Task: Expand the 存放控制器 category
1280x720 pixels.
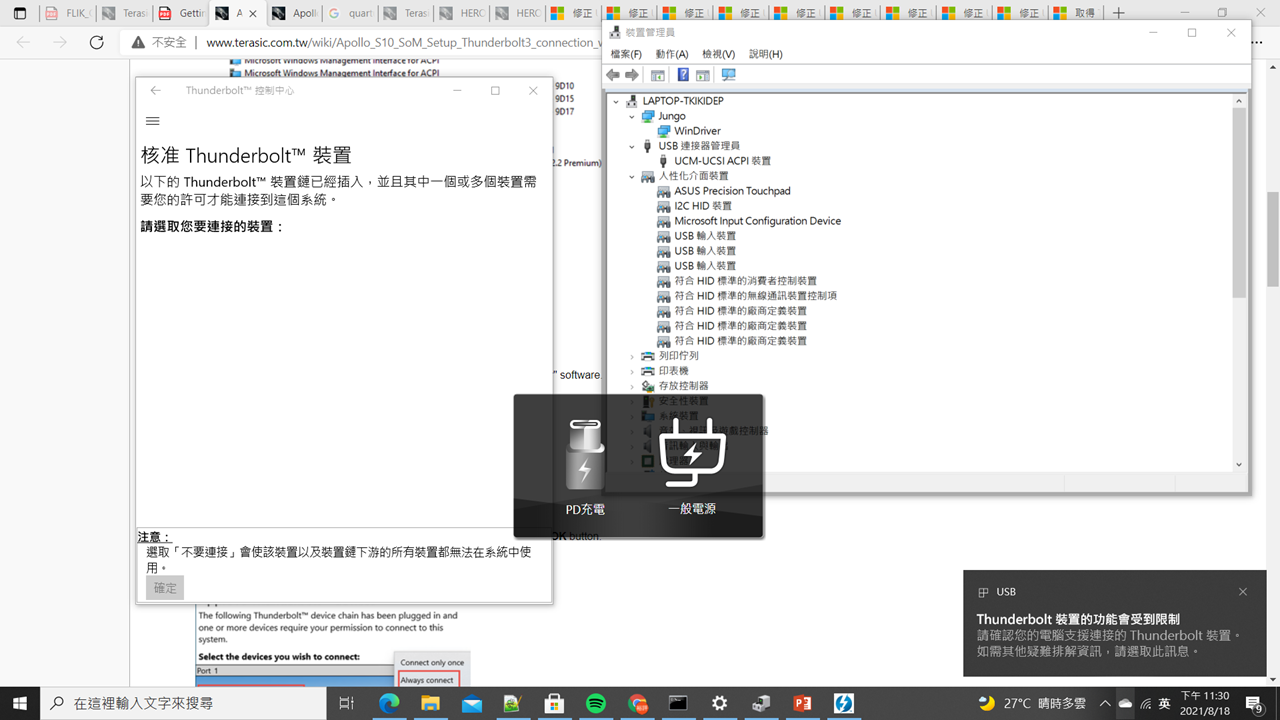Action: pyautogui.click(x=632, y=386)
